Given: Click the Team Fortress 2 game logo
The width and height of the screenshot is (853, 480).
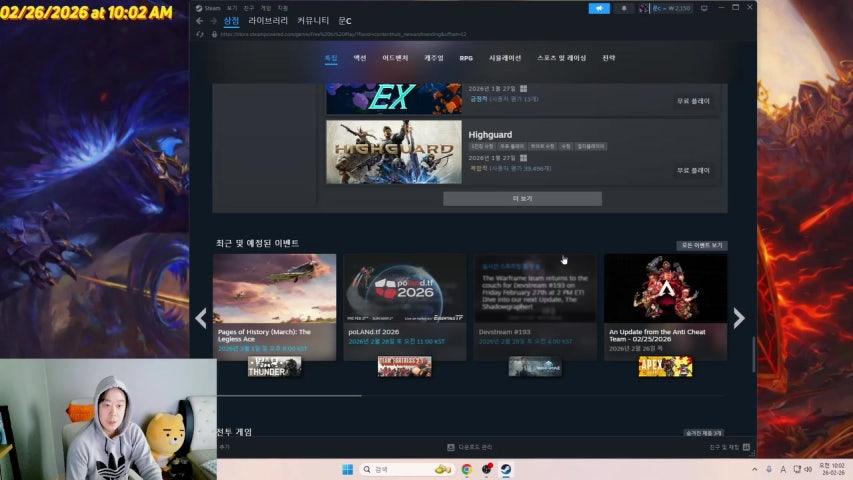Looking at the screenshot, I should click(404, 366).
